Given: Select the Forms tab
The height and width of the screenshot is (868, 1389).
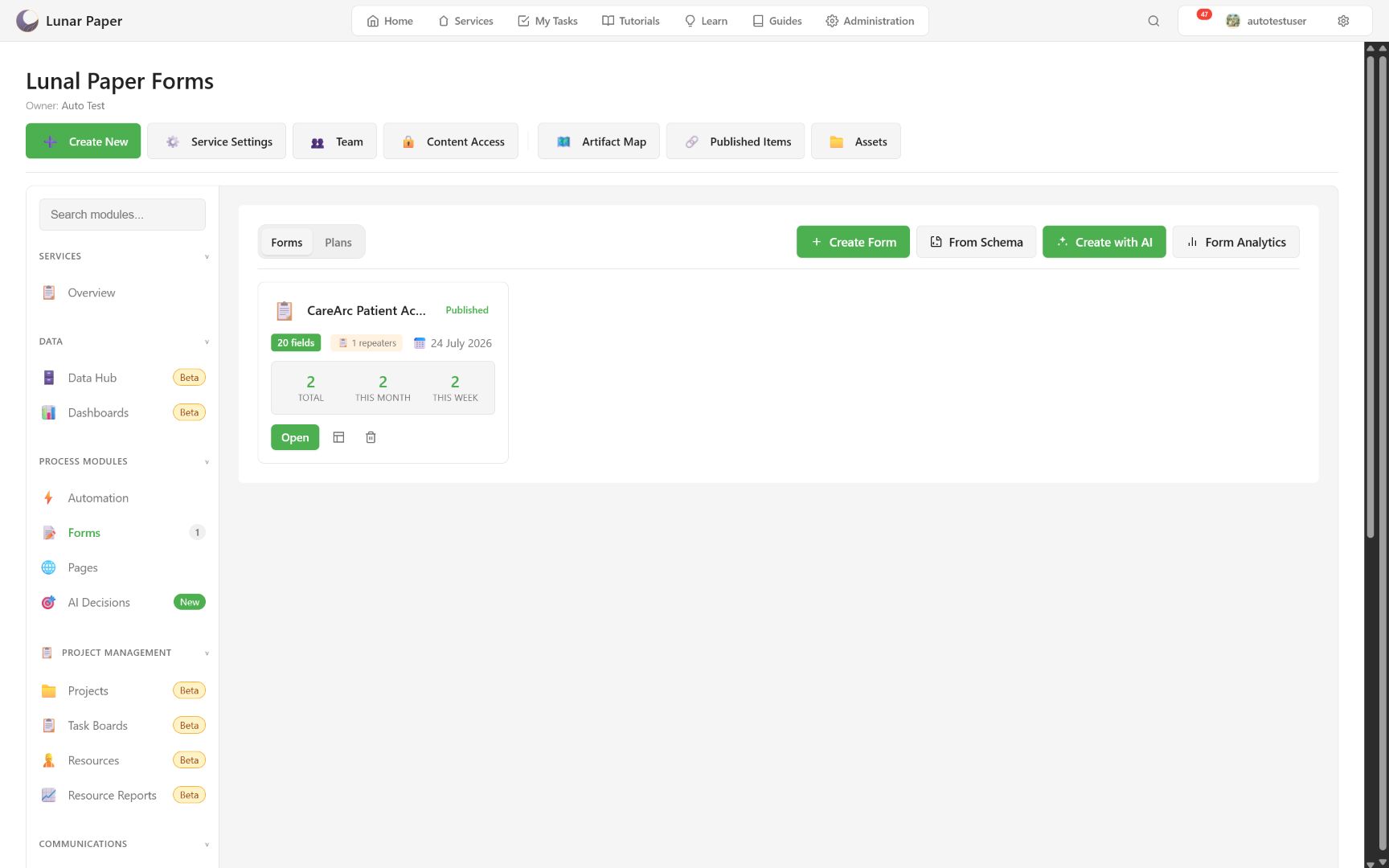Looking at the screenshot, I should click(x=287, y=243).
